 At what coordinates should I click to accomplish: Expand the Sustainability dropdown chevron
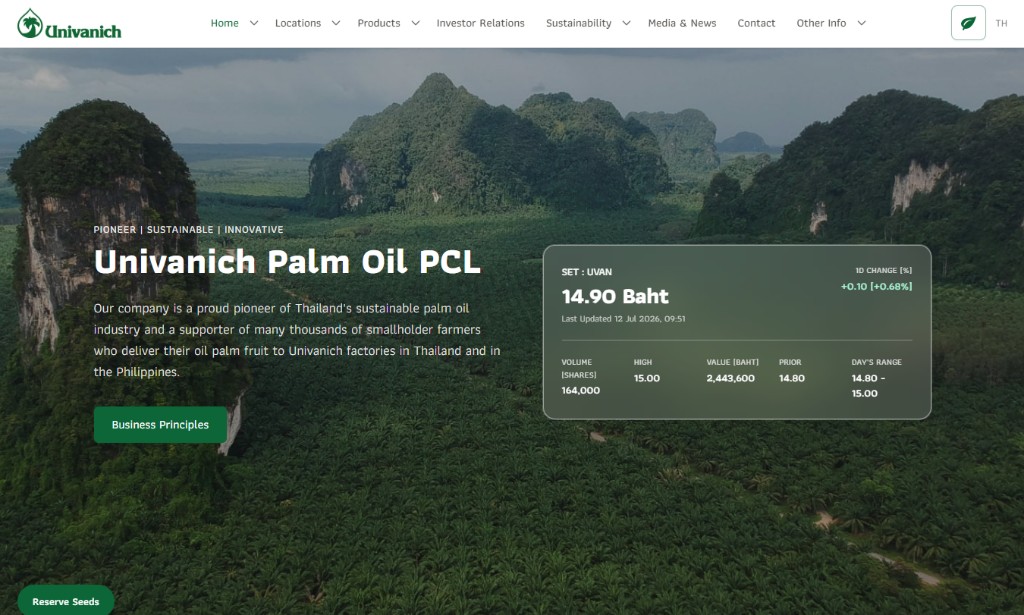626,24
